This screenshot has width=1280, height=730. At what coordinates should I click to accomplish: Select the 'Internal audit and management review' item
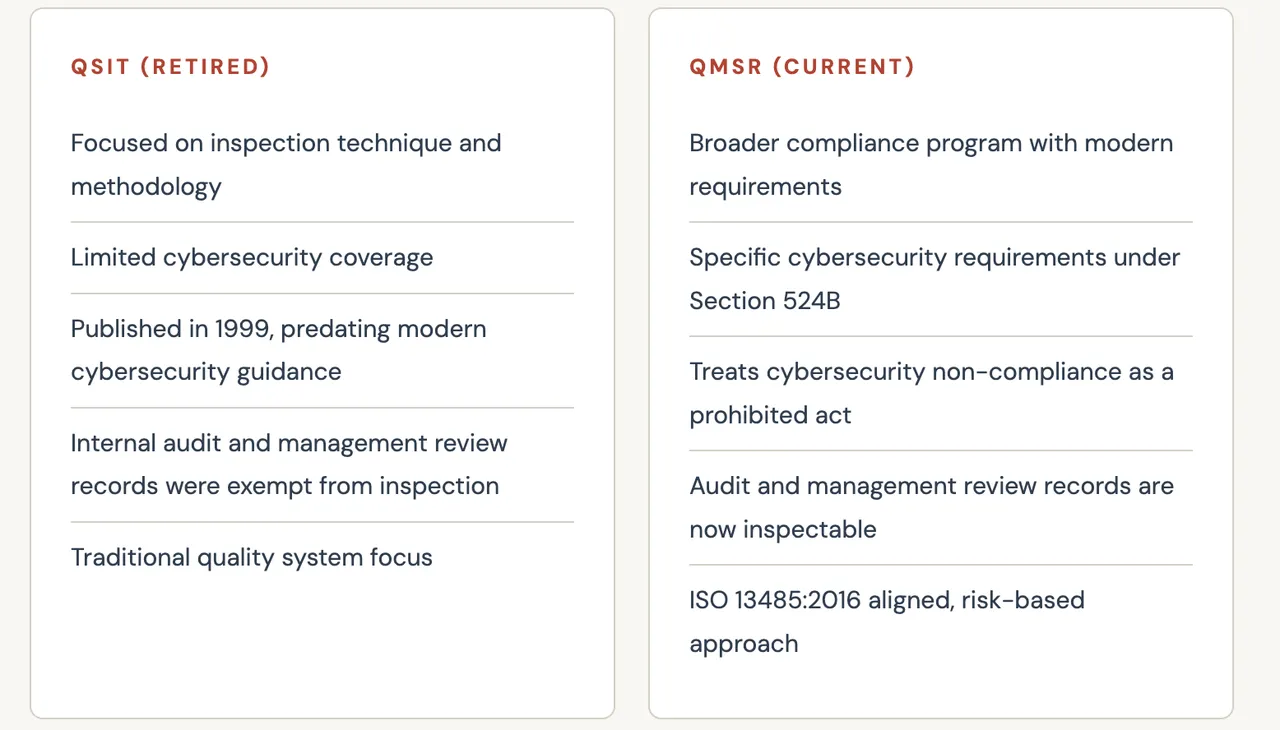click(x=289, y=464)
